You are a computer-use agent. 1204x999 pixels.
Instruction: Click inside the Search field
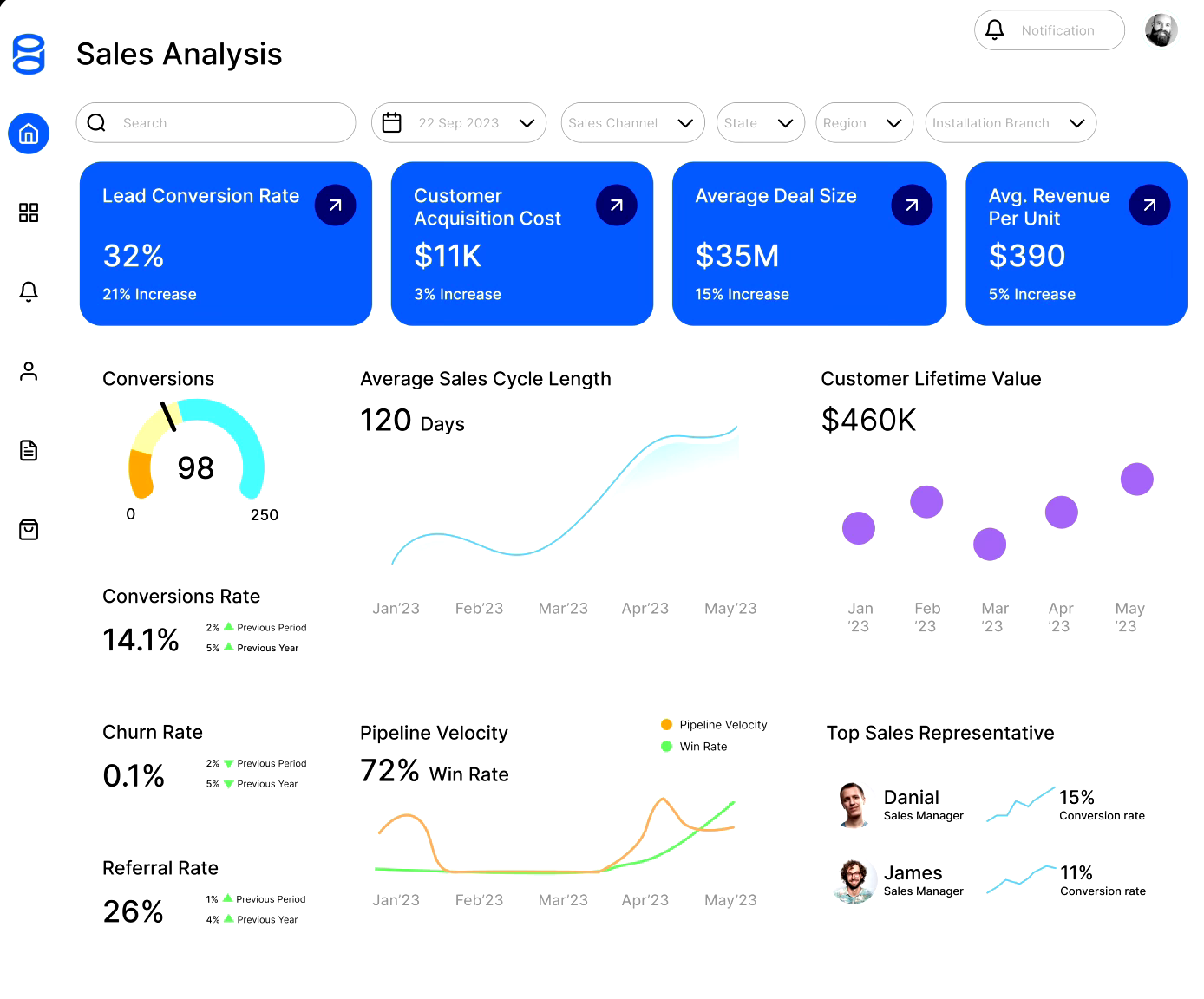215,122
